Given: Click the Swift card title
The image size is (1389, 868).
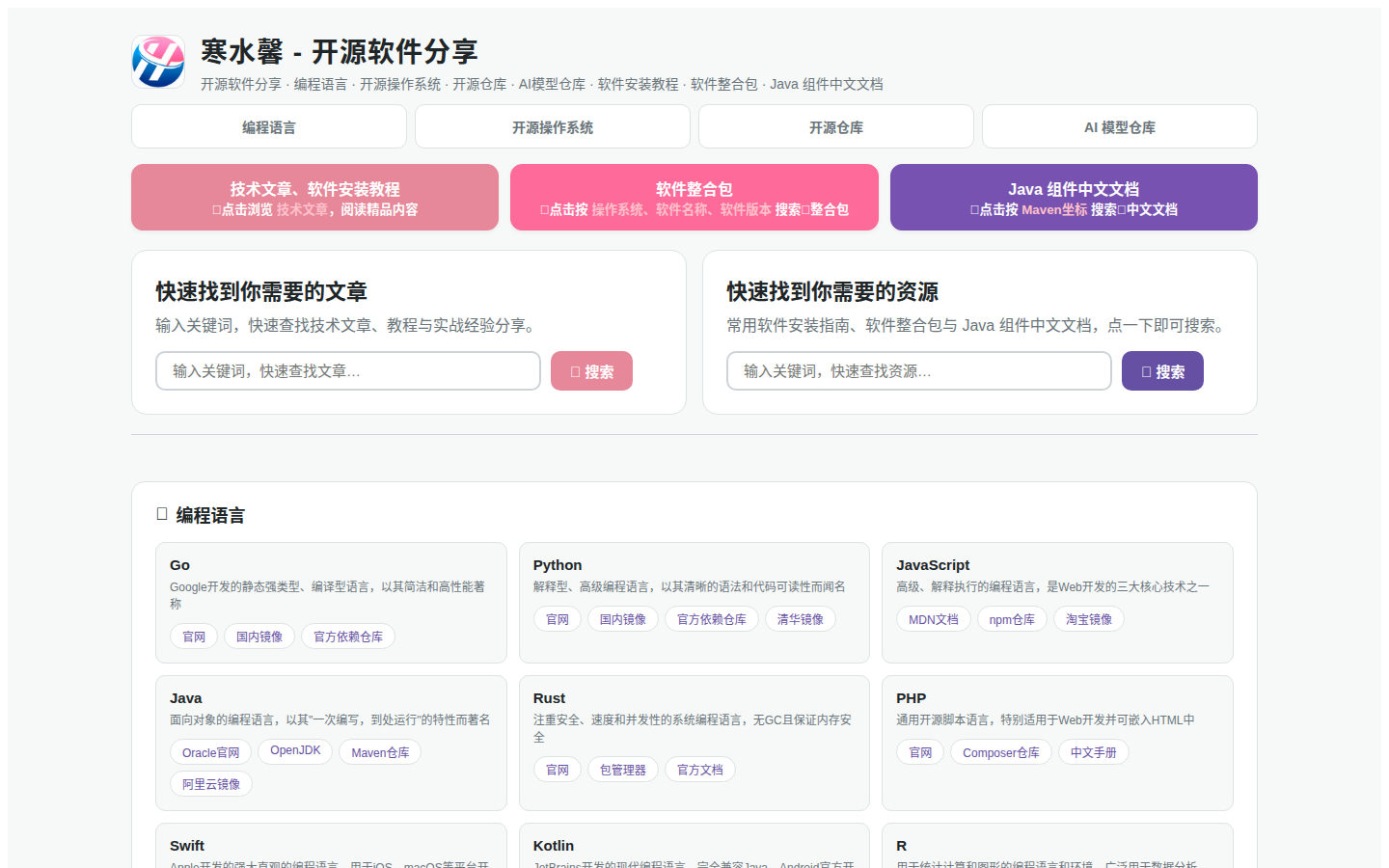Looking at the screenshot, I should (x=187, y=846).
